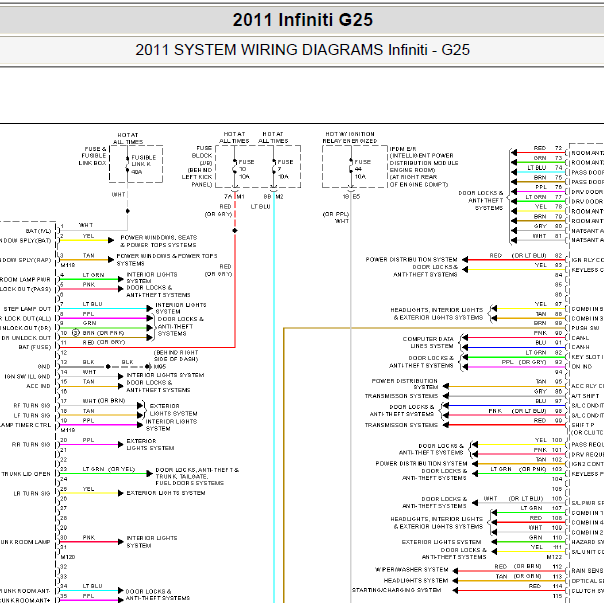This screenshot has height=603, width=604.
Task: Select 'POWER WINDOWS, SEATS & POWER TOPS SYSTEMS' text
Action: click(159, 241)
